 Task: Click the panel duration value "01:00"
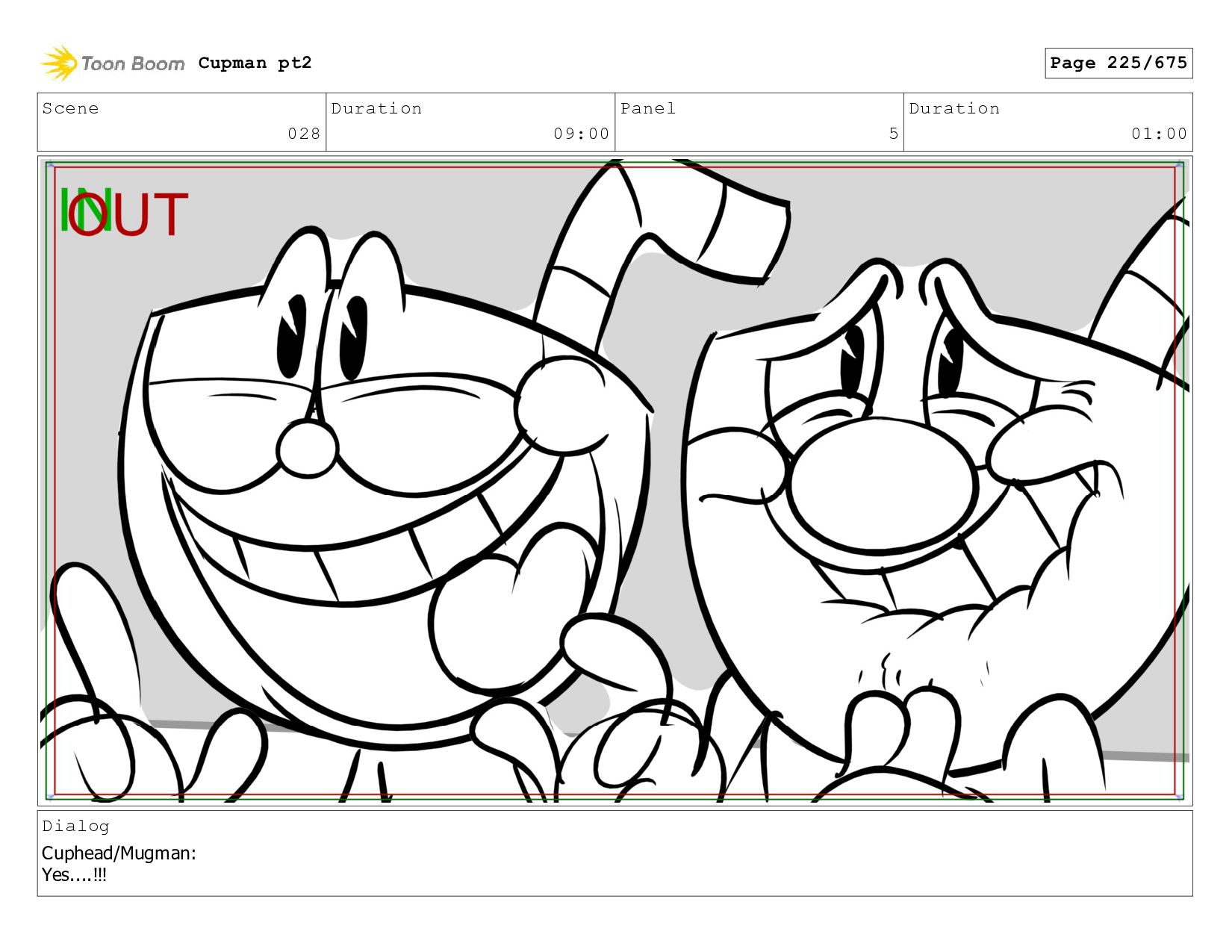pyautogui.click(x=1159, y=134)
